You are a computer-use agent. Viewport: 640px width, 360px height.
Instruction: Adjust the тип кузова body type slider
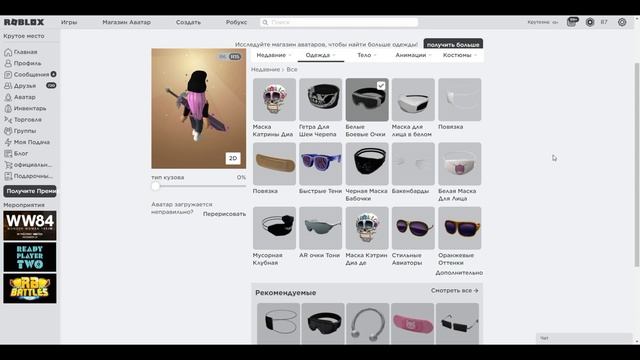156,186
